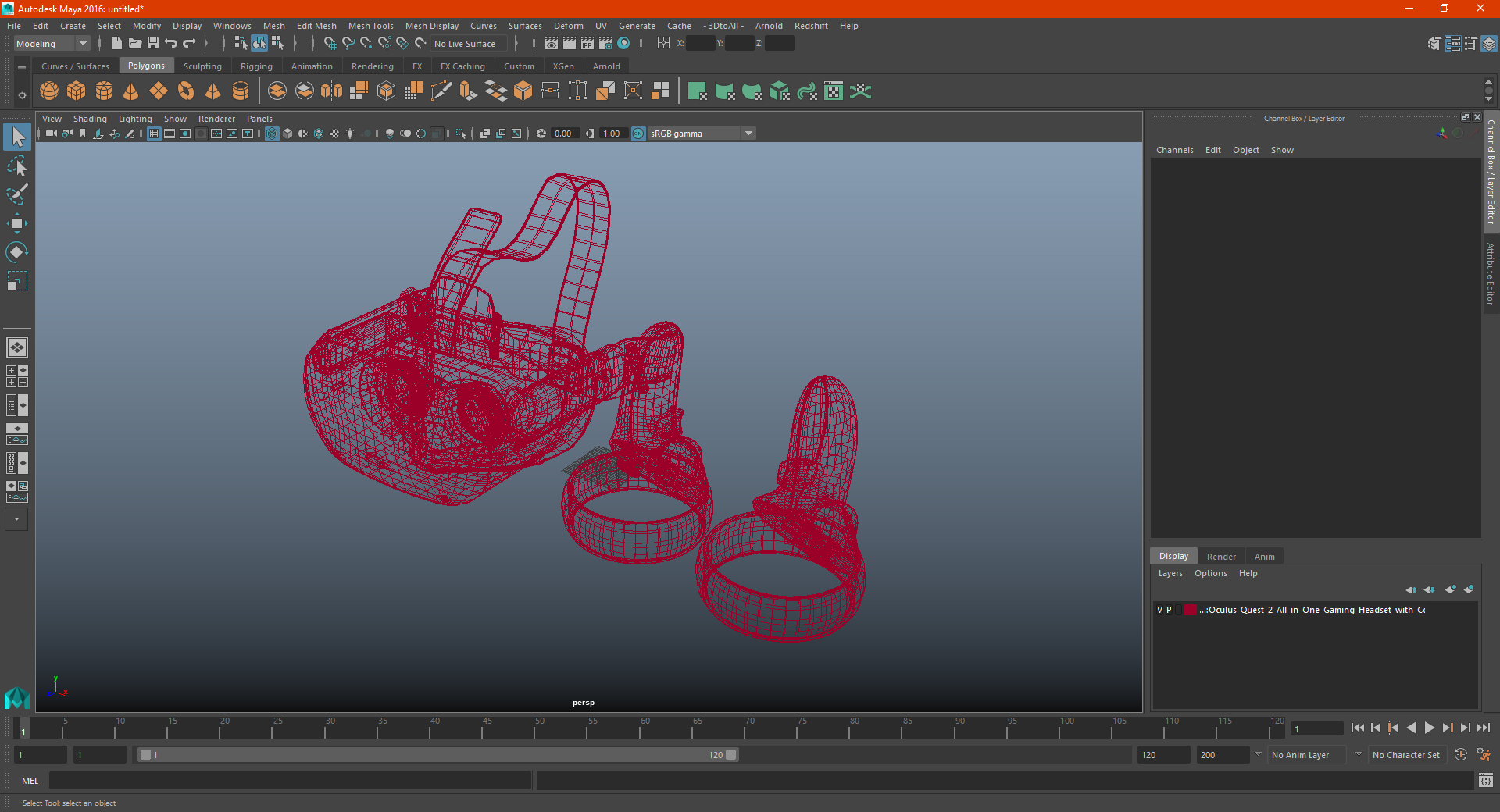This screenshot has height=812, width=1500.
Task: Create a polygon pipe from the shelf
Action: (241, 91)
